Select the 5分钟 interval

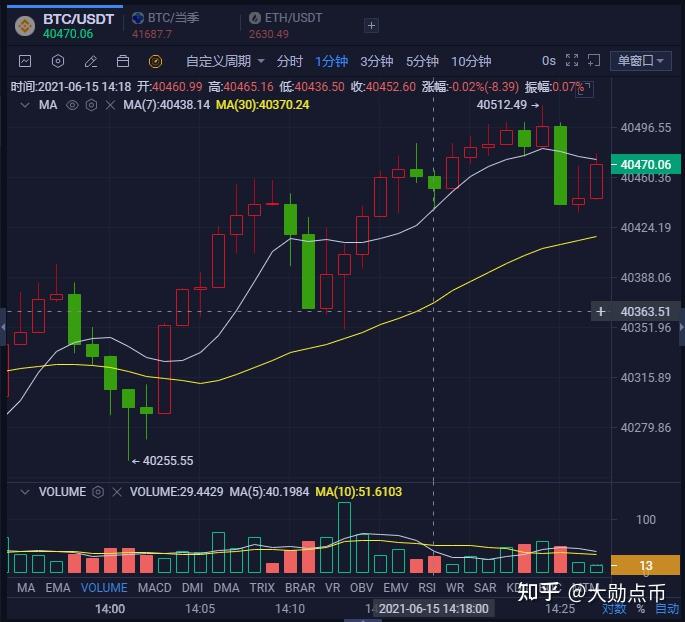click(422, 61)
